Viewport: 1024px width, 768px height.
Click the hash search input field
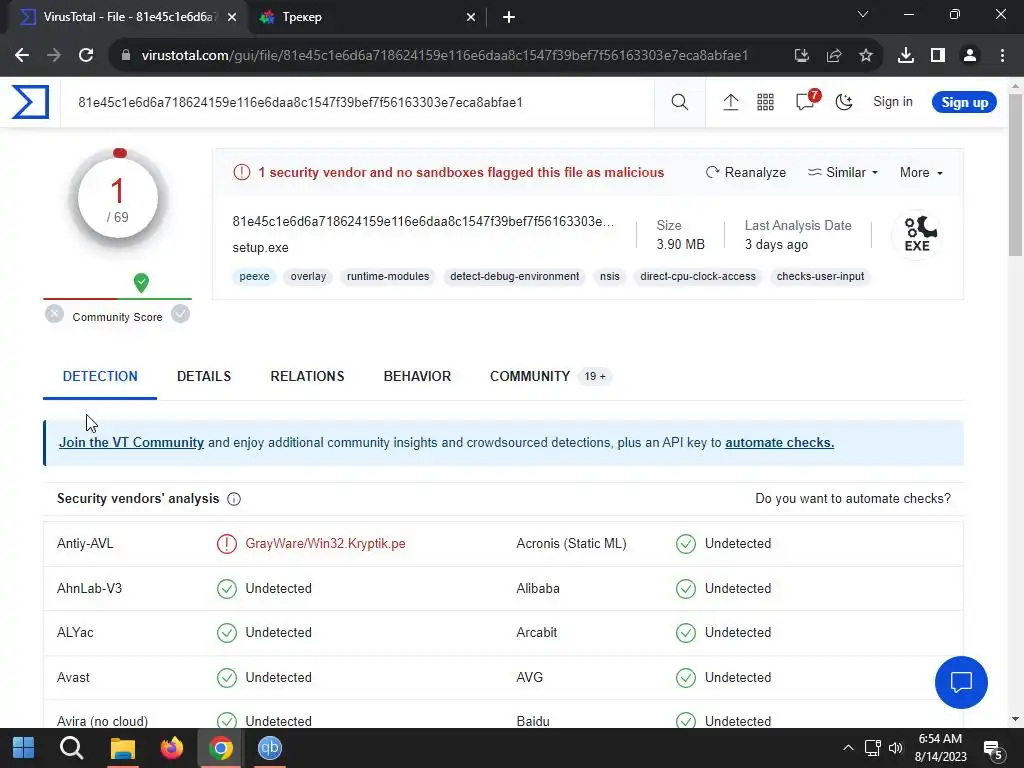pyautogui.click(x=357, y=103)
